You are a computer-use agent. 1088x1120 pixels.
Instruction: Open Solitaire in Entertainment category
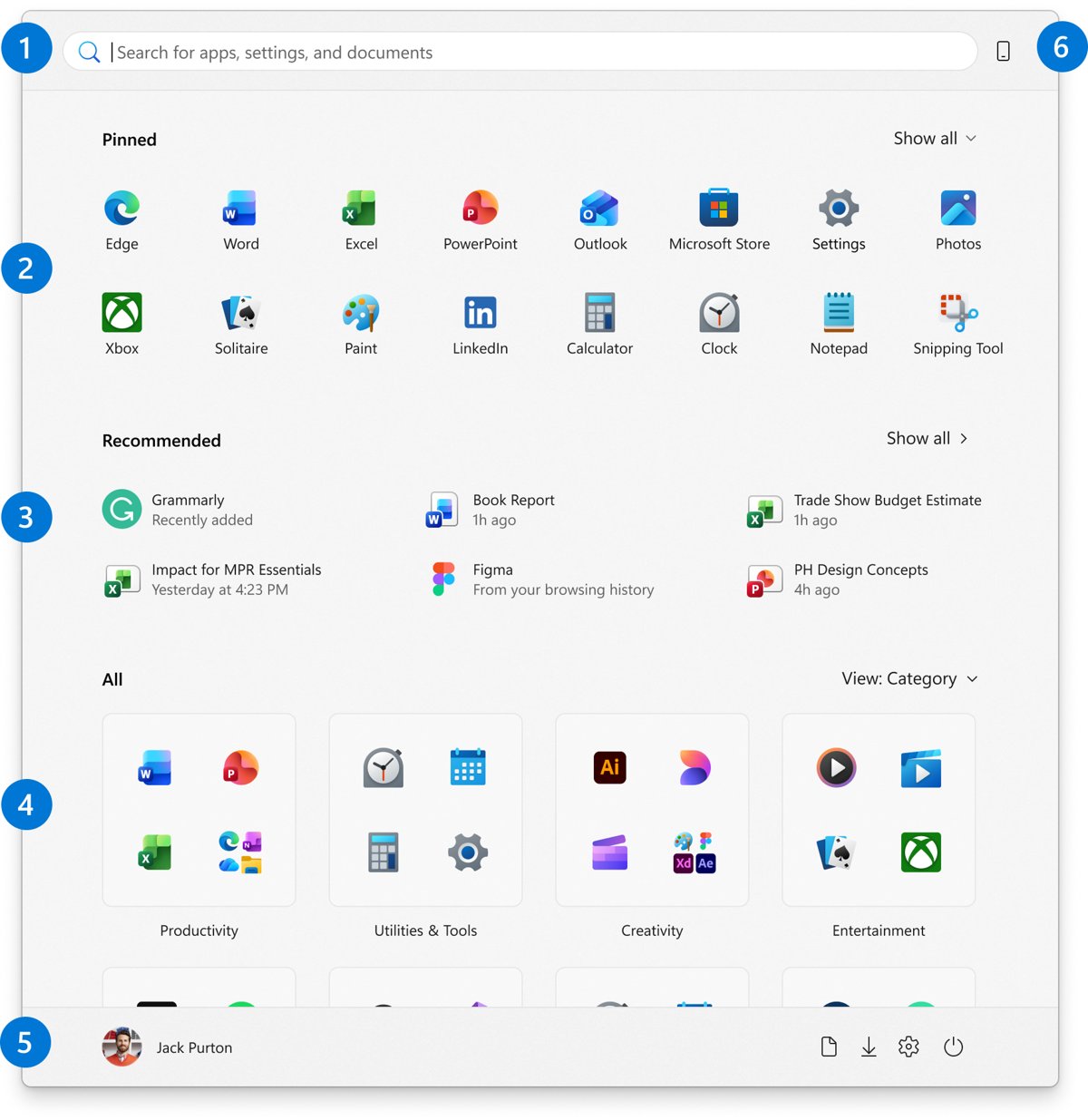pyautogui.click(x=836, y=852)
